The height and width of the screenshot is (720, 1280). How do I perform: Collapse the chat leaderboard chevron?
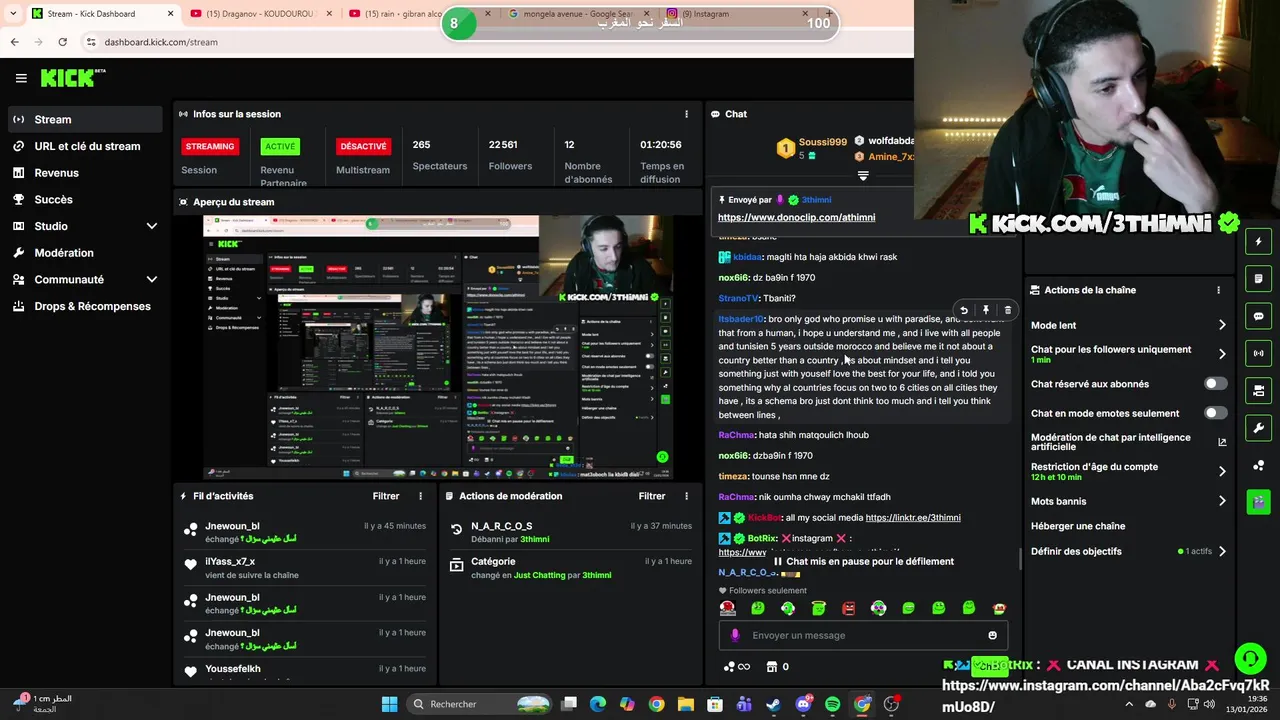pos(863,176)
